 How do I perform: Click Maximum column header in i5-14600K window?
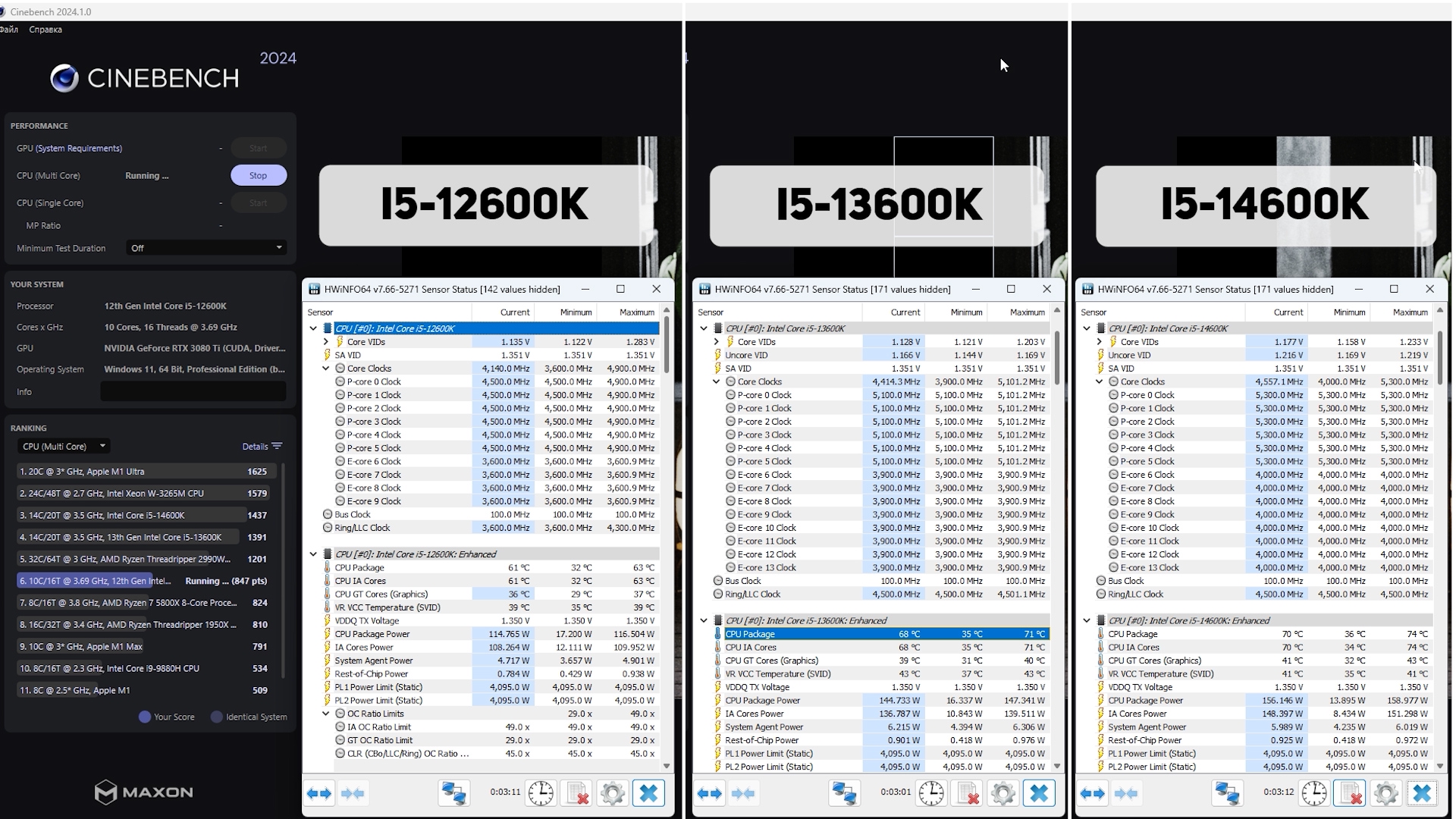(1401, 312)
